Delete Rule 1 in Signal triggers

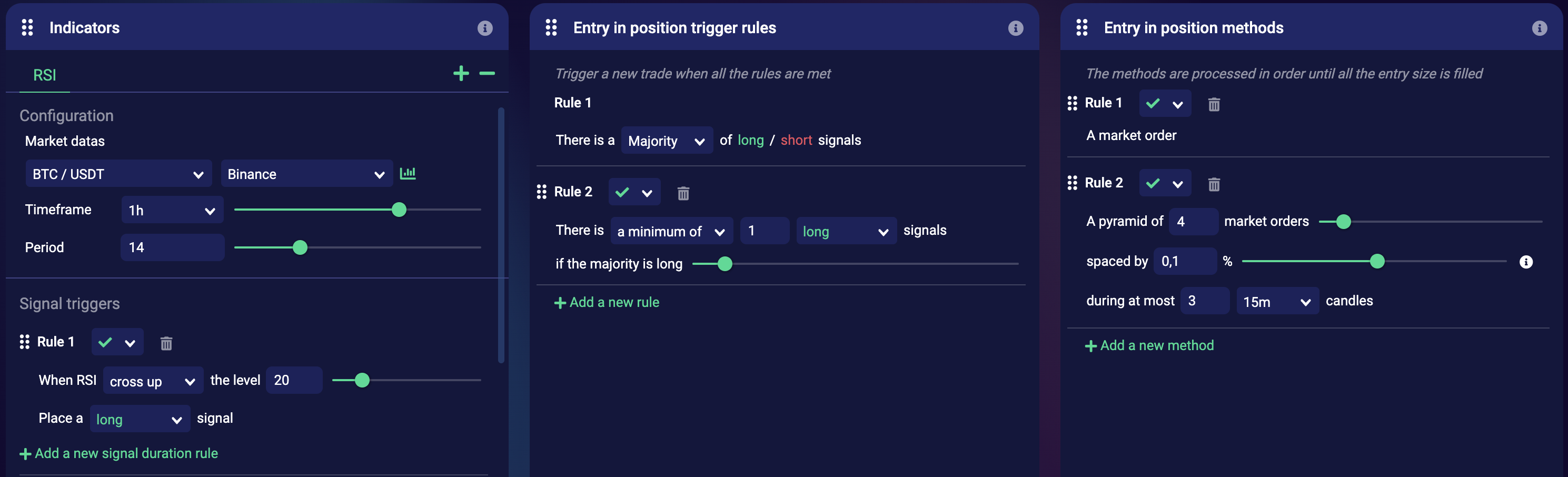[166, 343]
